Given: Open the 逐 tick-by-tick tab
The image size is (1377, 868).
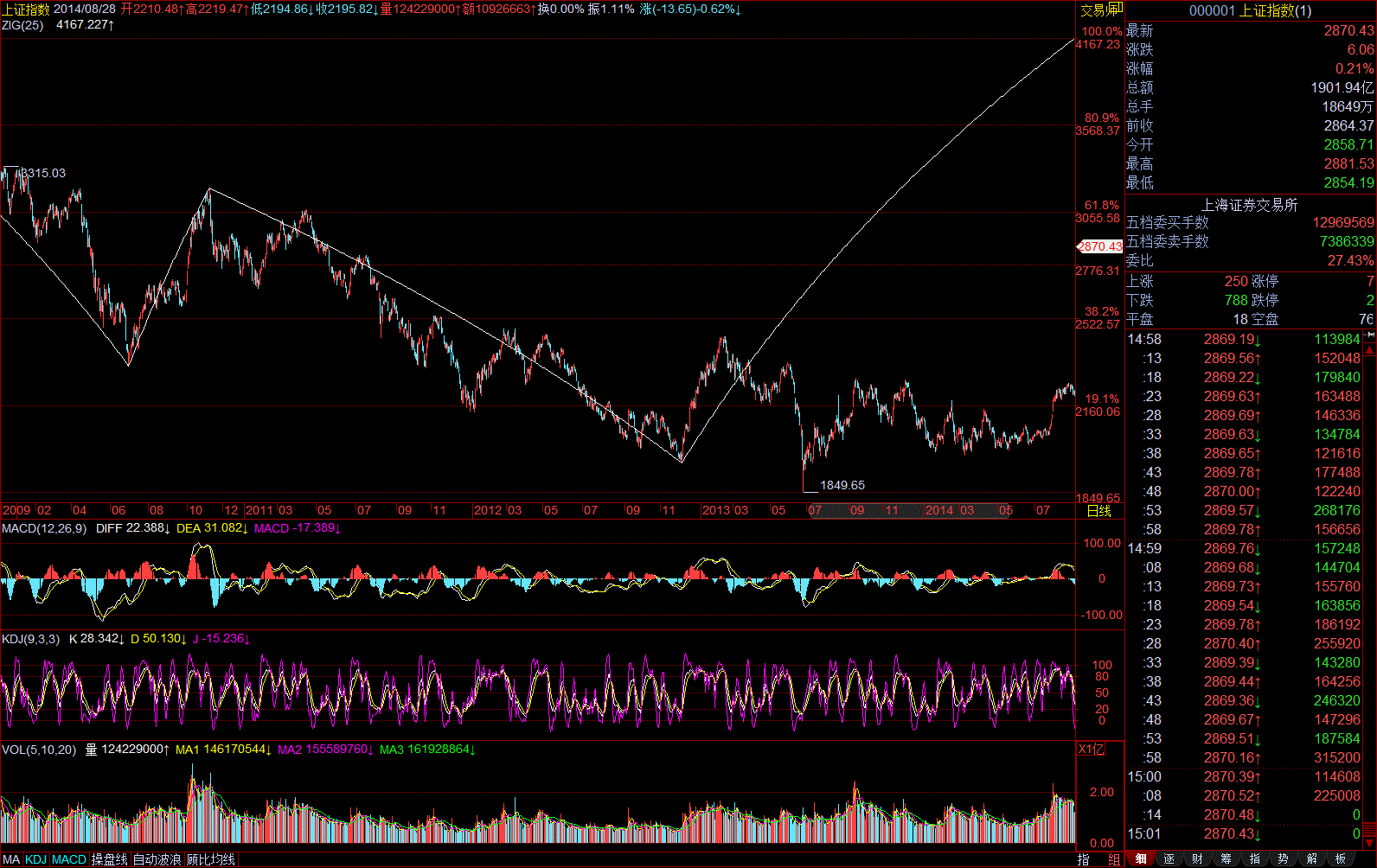Looking at the screenshot, I should coord(1169,858).
